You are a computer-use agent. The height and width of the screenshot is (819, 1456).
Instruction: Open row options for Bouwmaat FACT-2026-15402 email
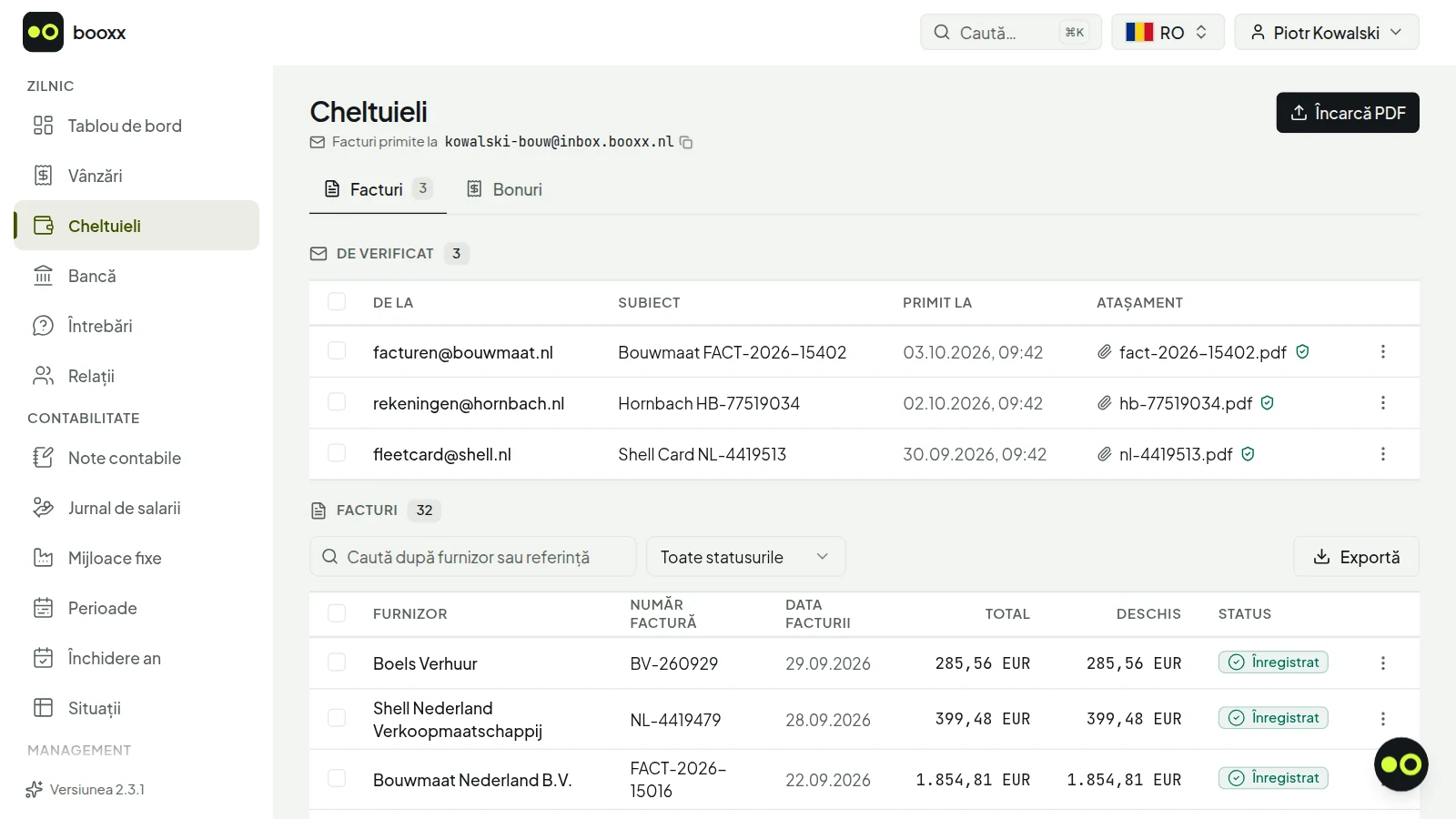(1382, 352)
